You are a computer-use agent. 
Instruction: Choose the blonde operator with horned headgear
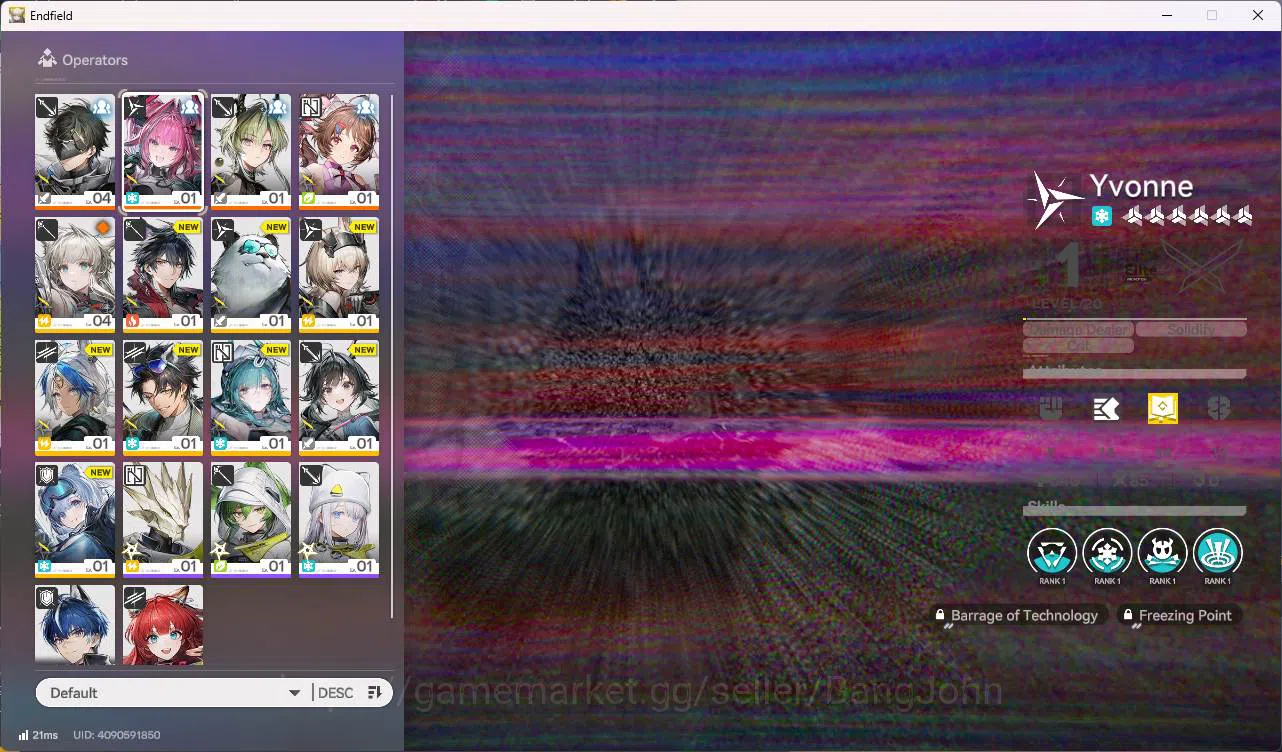339,275
